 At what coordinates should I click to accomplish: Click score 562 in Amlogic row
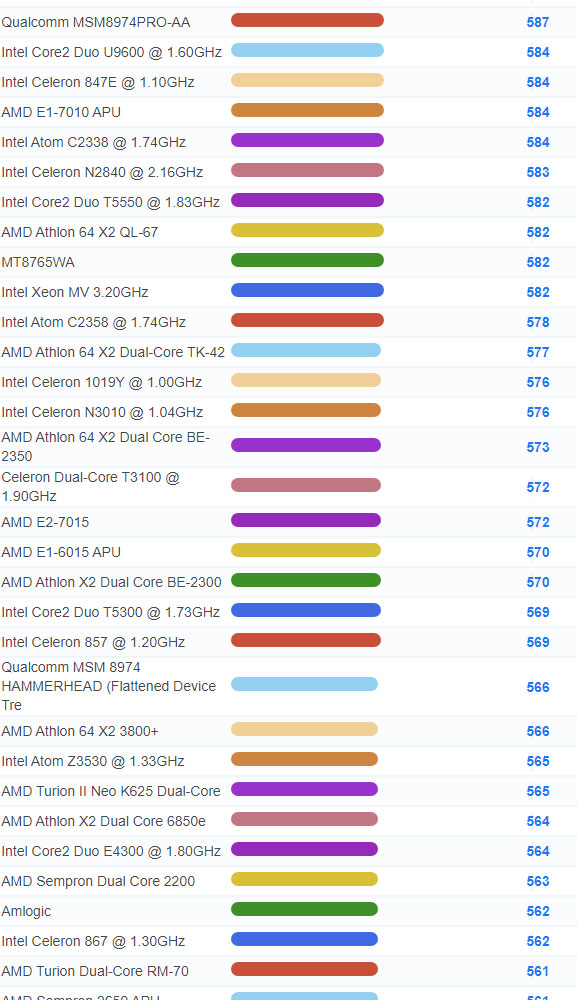point(538,911)
